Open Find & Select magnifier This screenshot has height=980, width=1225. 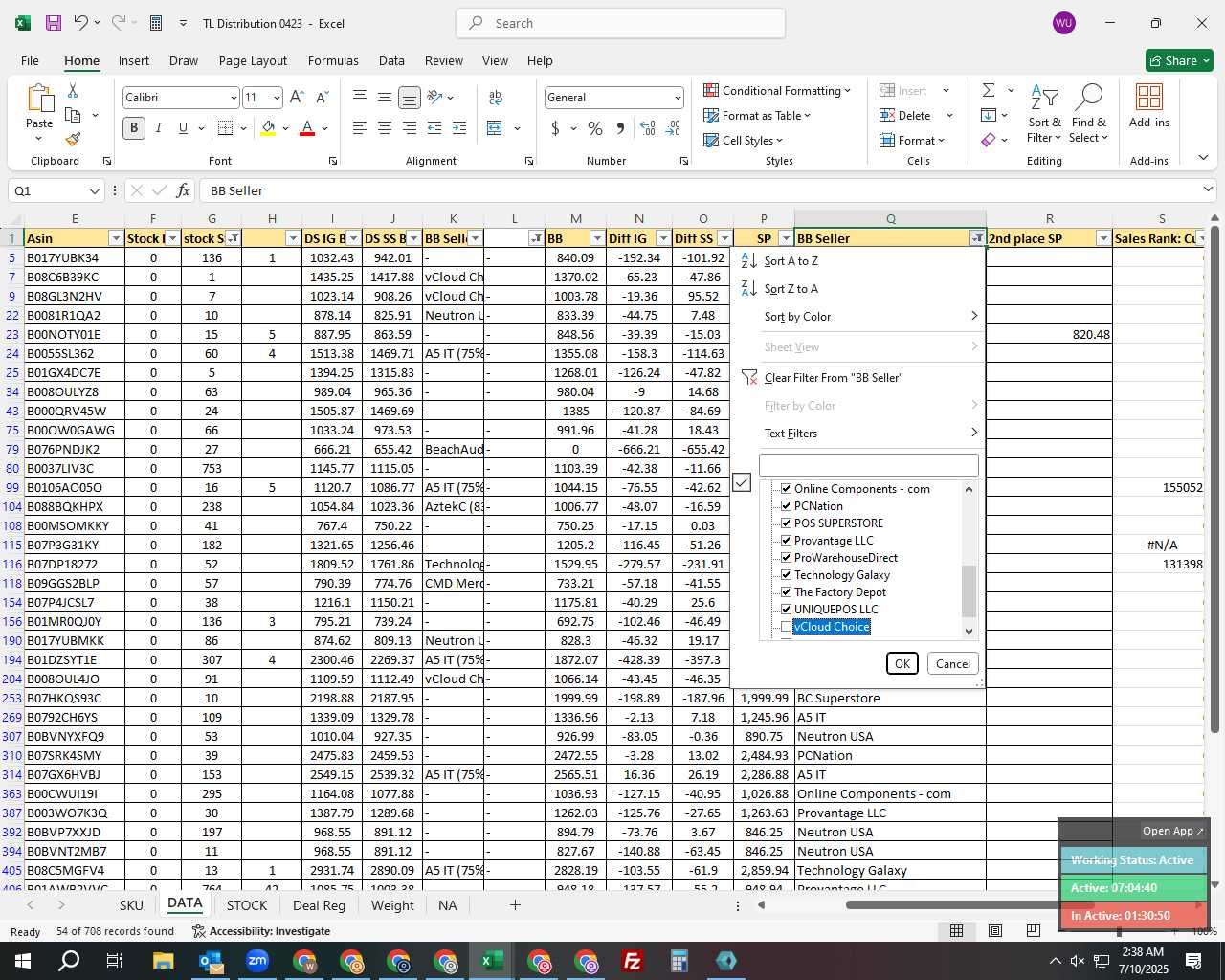tap(1088, 114)
